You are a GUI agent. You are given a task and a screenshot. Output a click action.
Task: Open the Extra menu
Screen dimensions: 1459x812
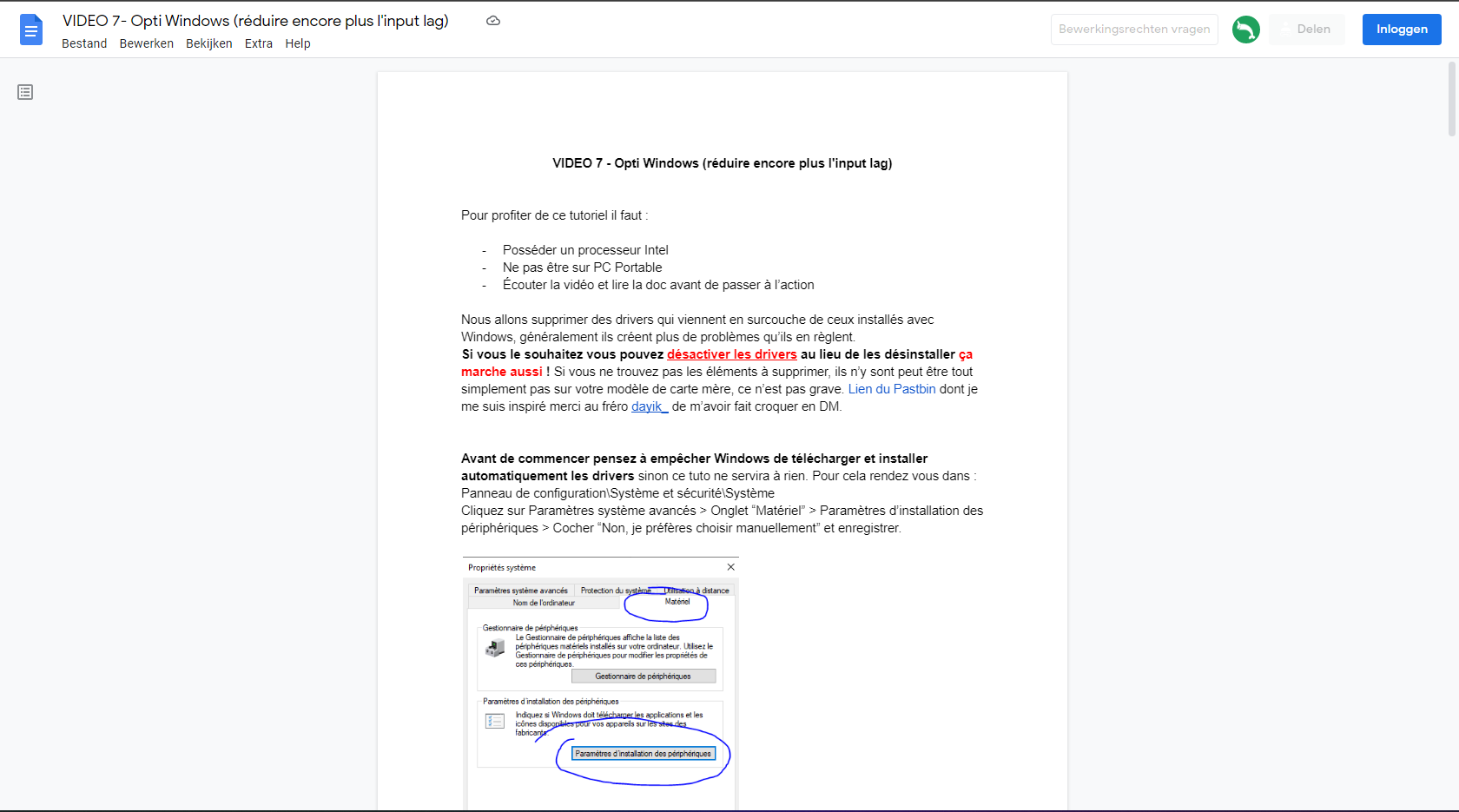click(259, 43)
